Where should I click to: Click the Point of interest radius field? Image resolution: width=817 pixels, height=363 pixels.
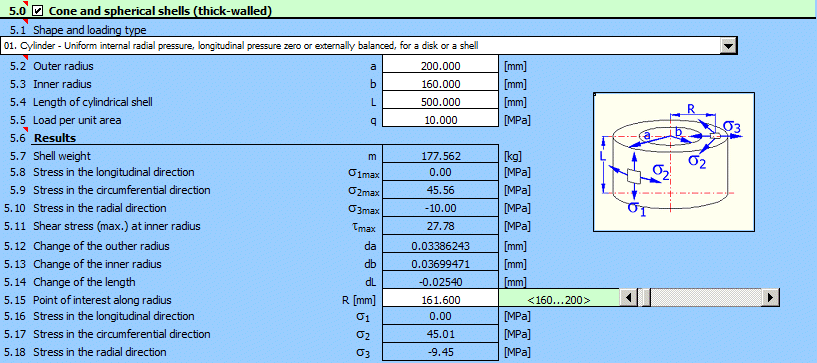coord(440,300)
